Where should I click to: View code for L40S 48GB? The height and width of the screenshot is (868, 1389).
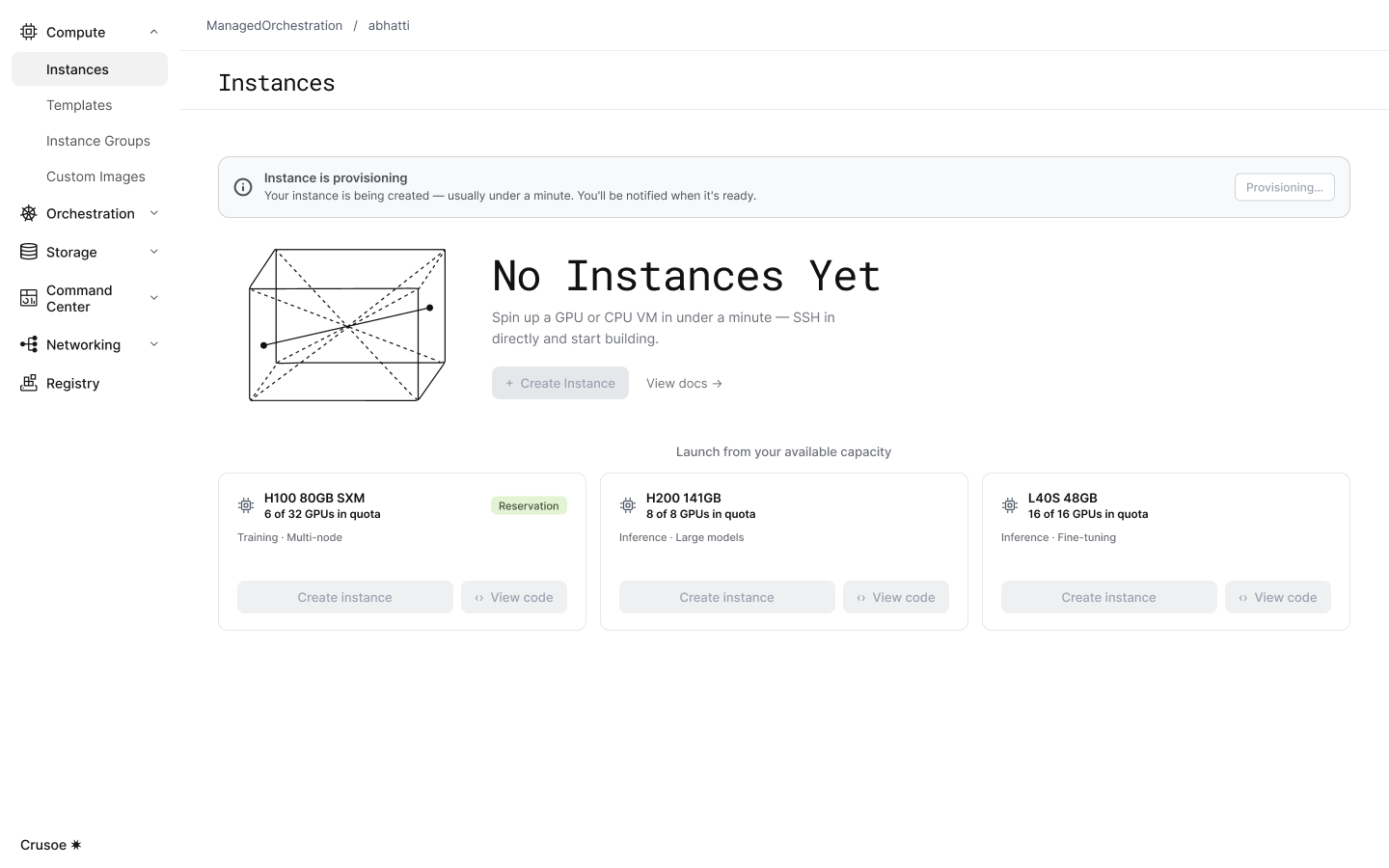coord(1278,597)
